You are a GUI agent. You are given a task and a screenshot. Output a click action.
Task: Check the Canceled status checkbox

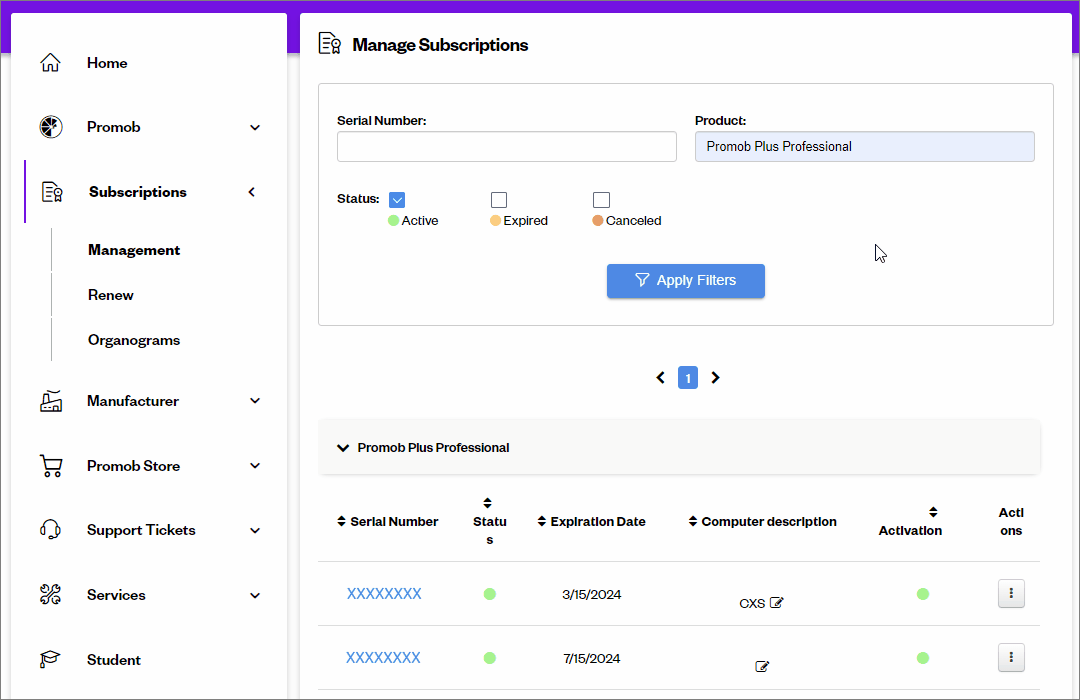coord(601,200)
